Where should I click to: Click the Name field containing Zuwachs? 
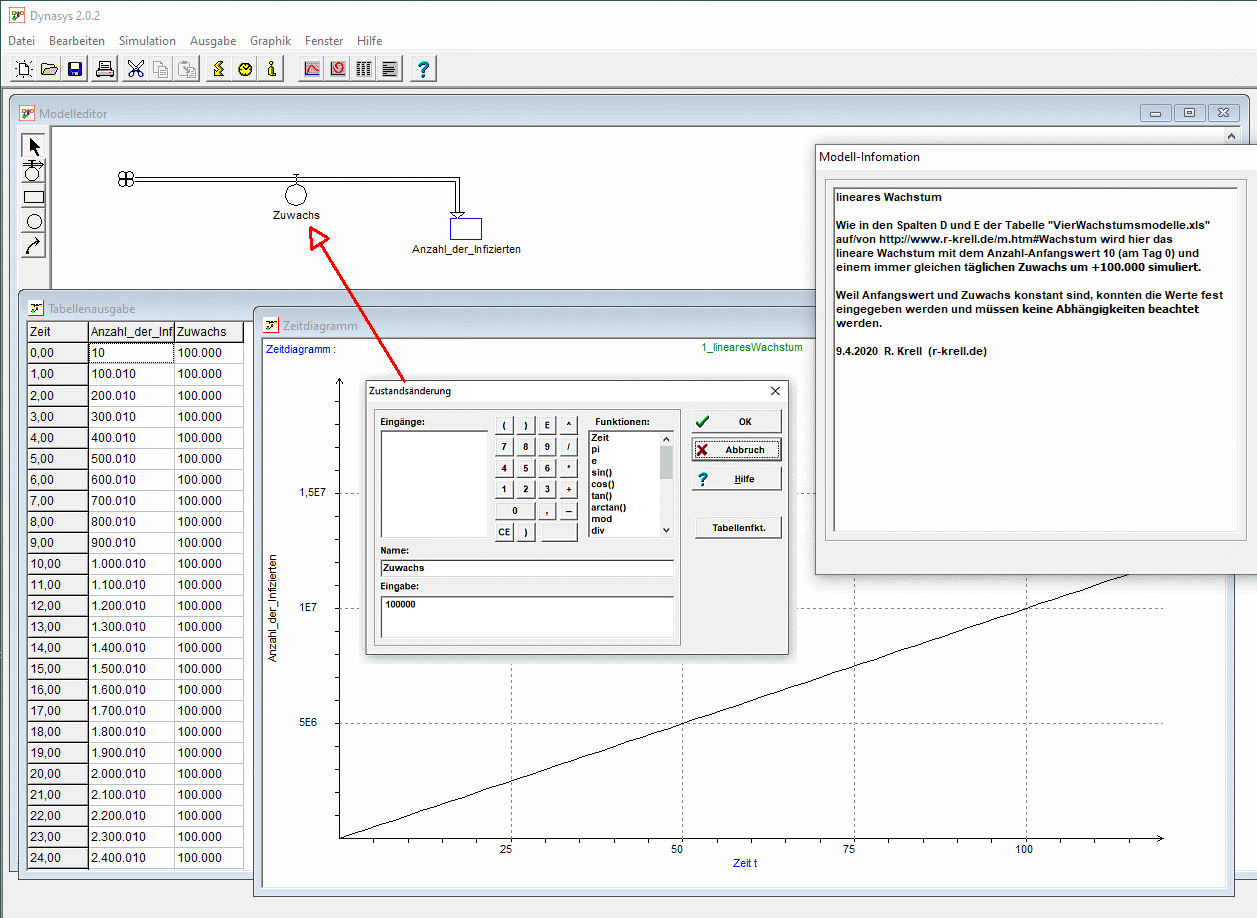tap(526, 568)
